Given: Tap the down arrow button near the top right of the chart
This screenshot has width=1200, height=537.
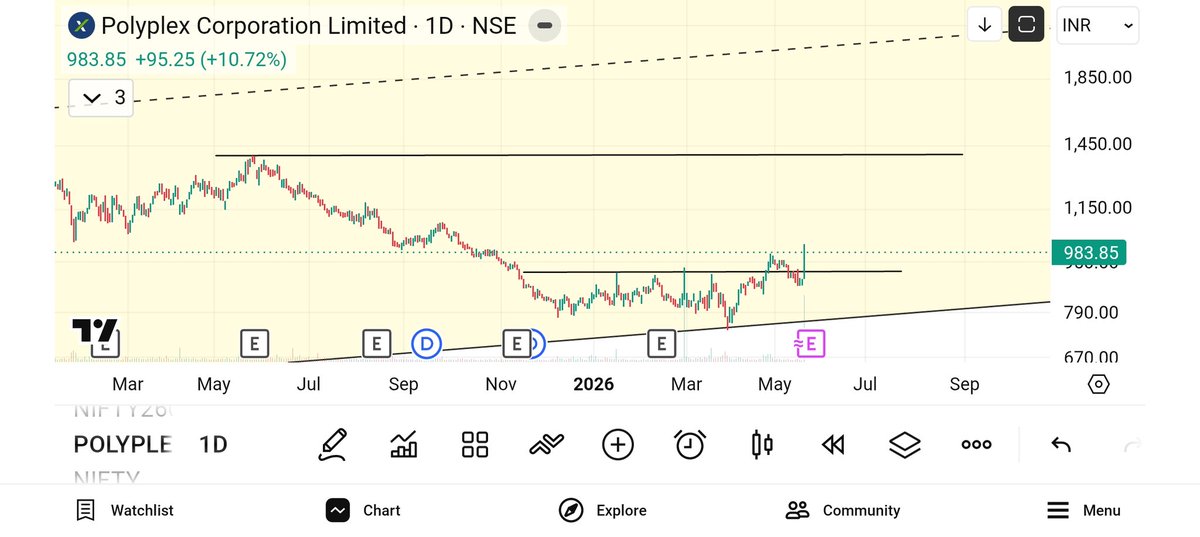Looking at the screenshot, I should [x=984, y=25].
